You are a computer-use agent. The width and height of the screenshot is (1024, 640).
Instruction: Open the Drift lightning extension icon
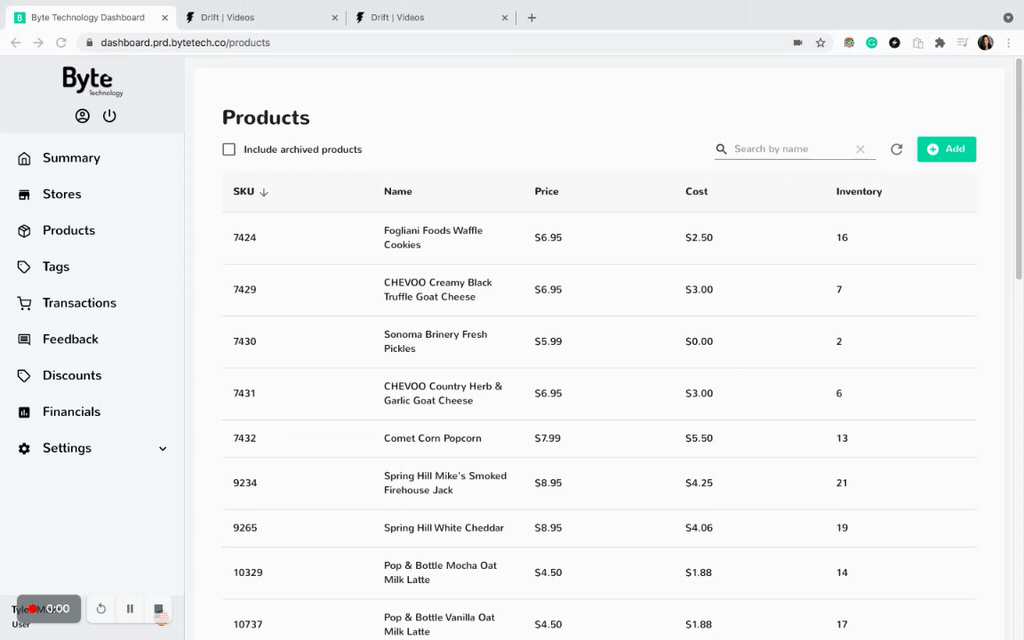(895, 43)
